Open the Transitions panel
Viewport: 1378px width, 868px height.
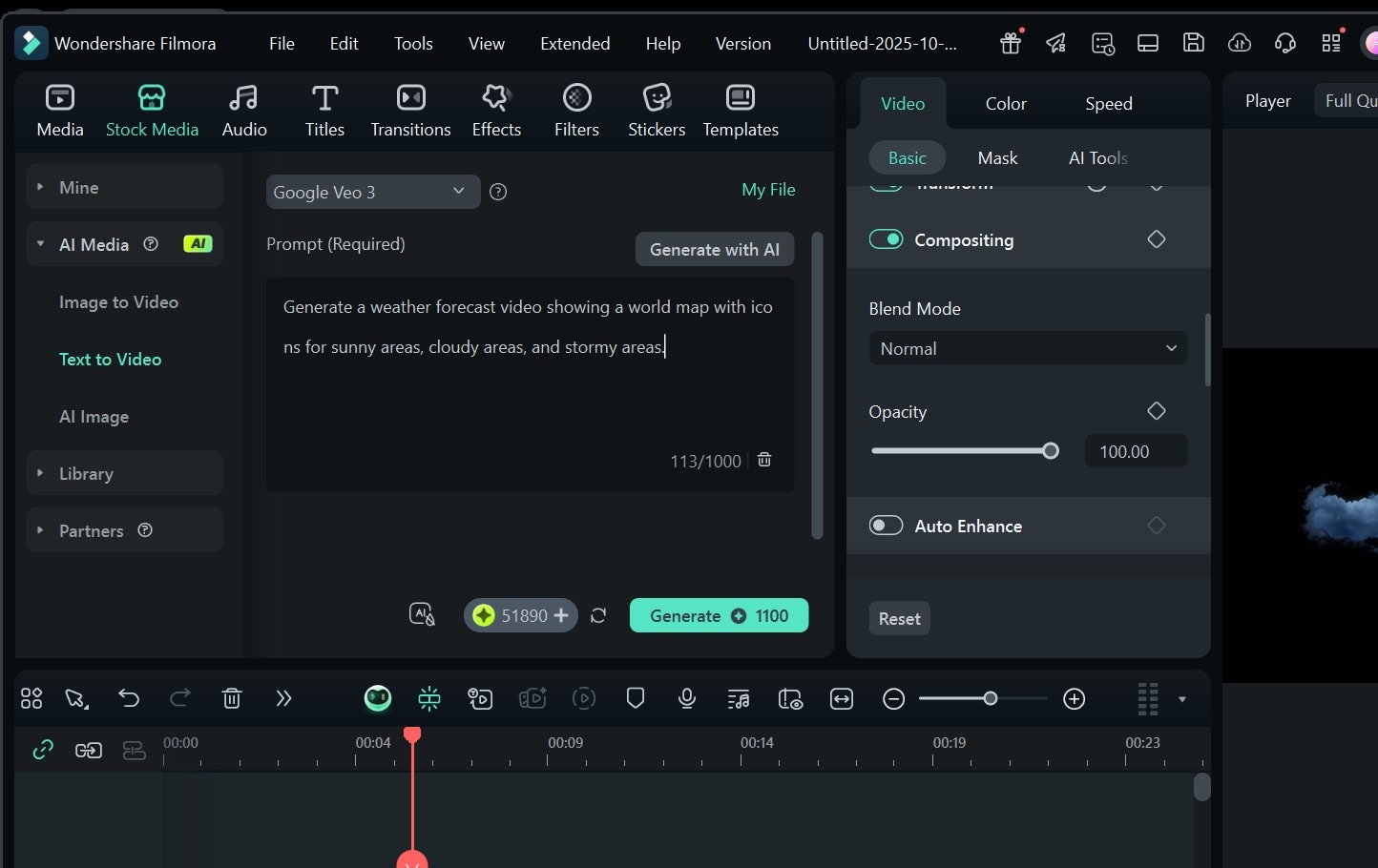click(x=410, y=108)
